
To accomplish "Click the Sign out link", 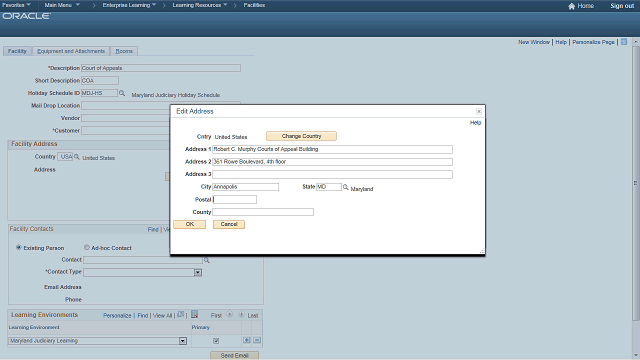I will coord(622,6).
